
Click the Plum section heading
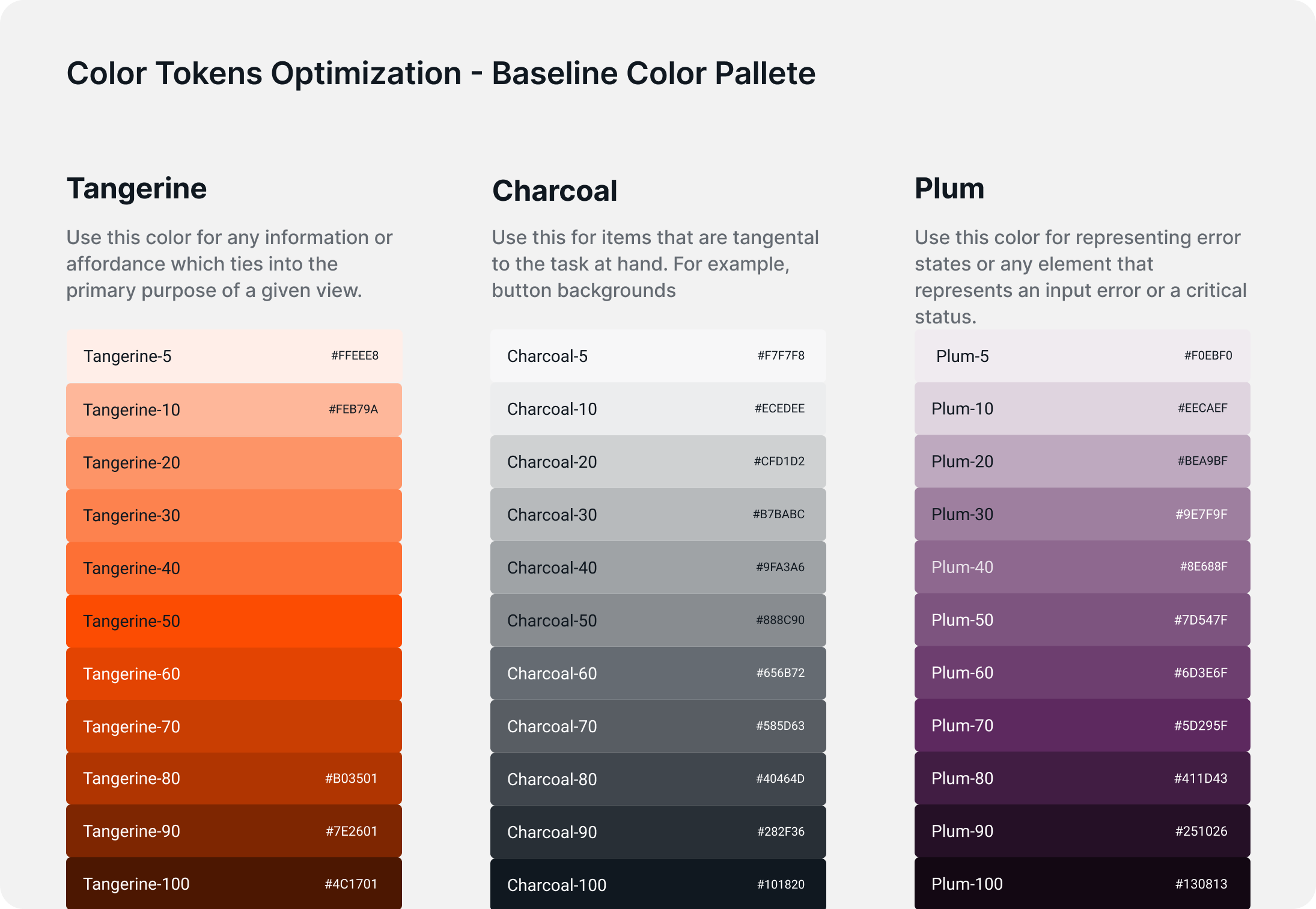(949, 189)
